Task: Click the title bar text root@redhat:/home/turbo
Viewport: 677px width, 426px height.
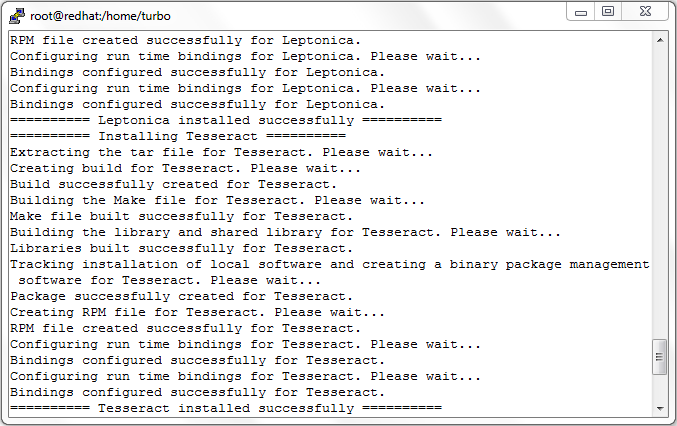Action: (100, 16)
